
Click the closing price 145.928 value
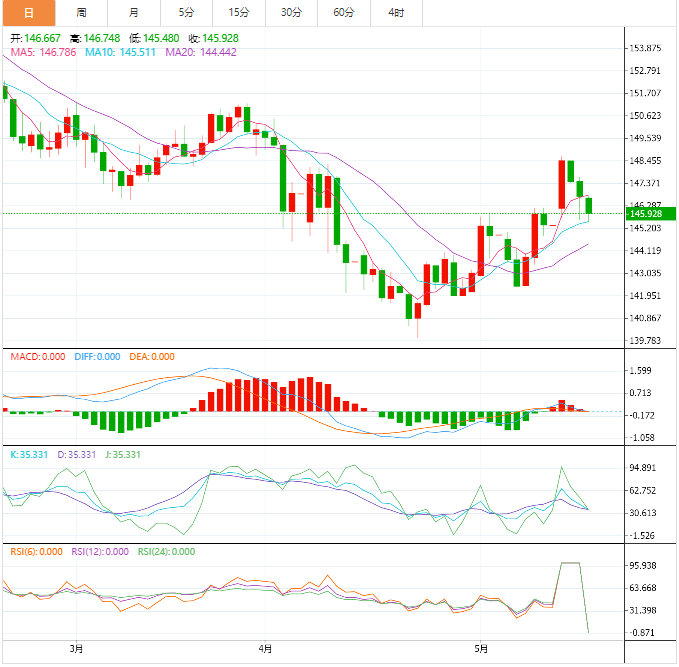pos(220,39)
